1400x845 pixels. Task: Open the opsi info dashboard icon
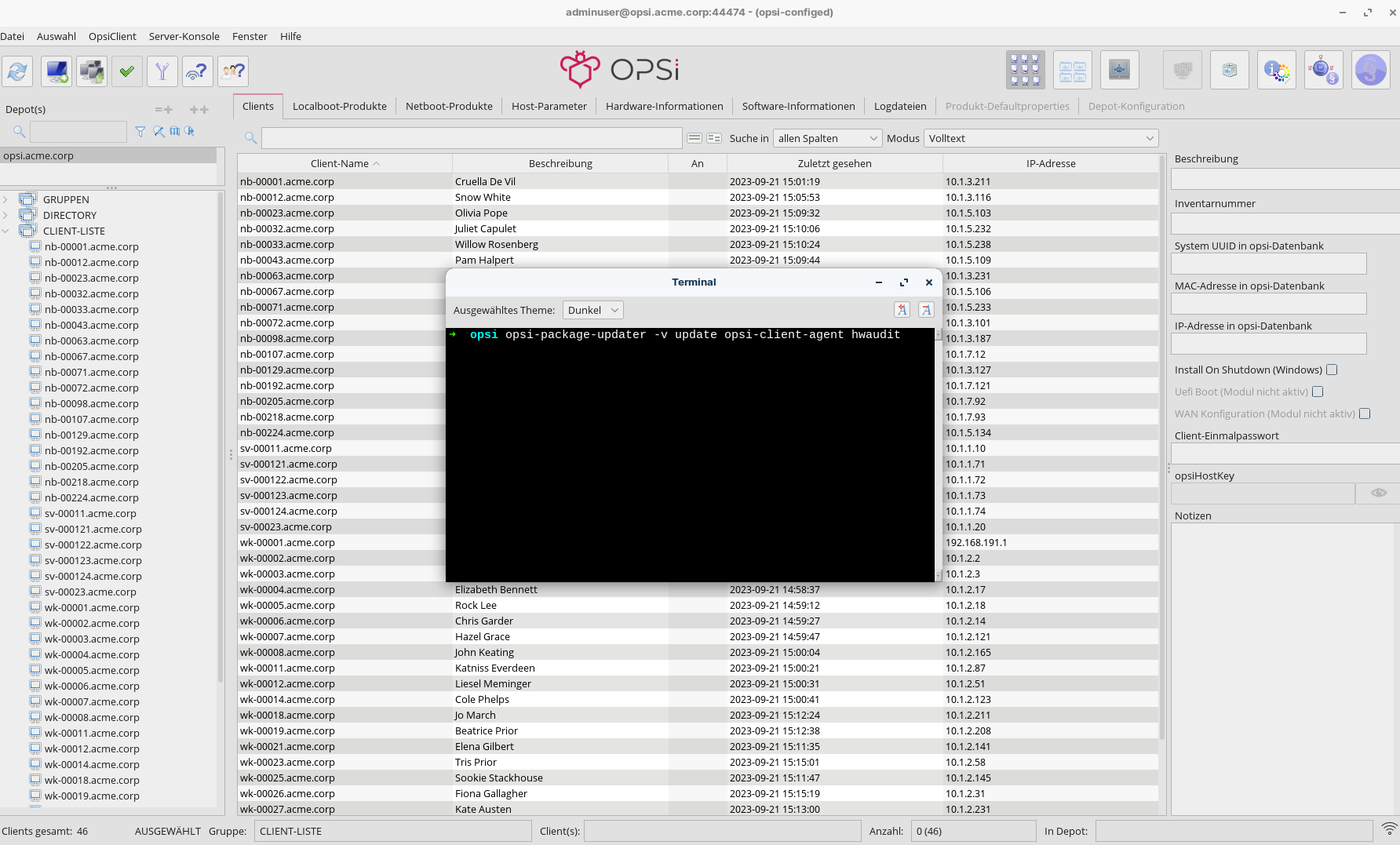[x=1277, y=71]
